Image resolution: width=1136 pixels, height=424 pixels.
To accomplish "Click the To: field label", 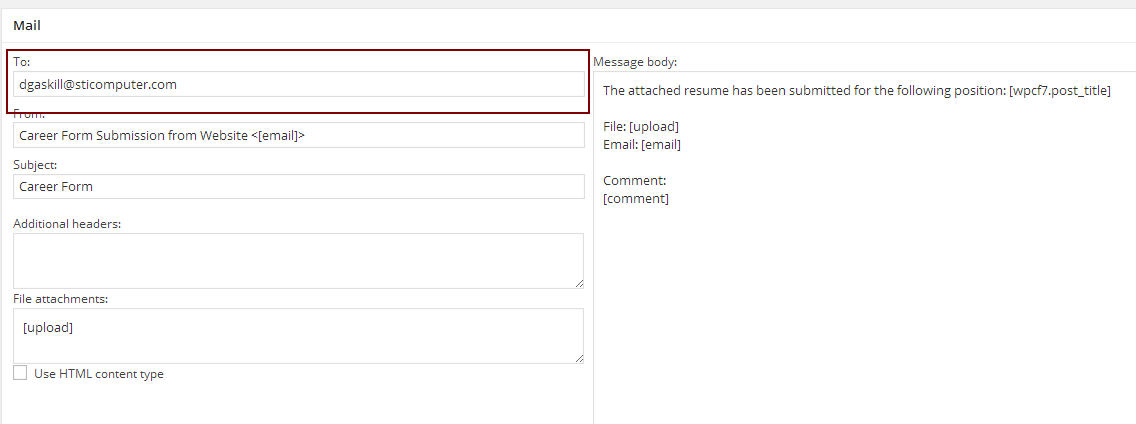I will click(x=22, y=62).
